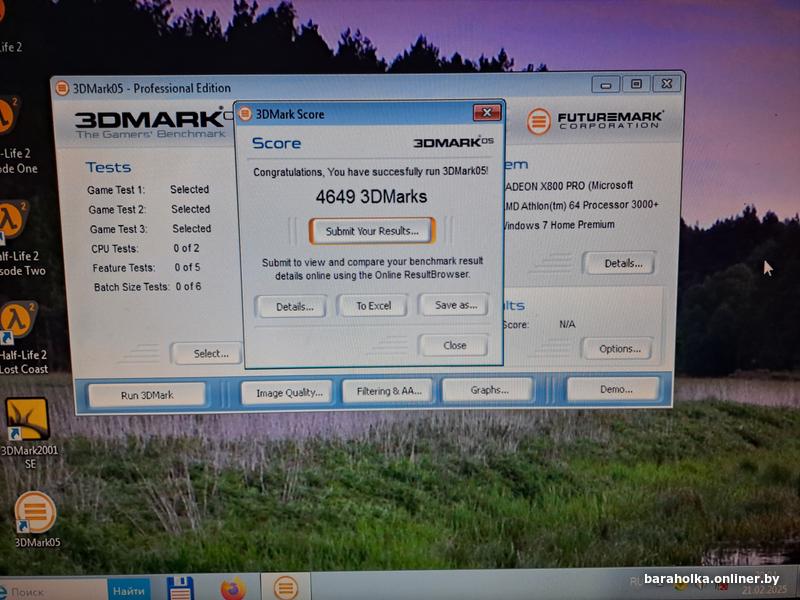Click the 3DMark Score dialog title icon

coord(245,114)
